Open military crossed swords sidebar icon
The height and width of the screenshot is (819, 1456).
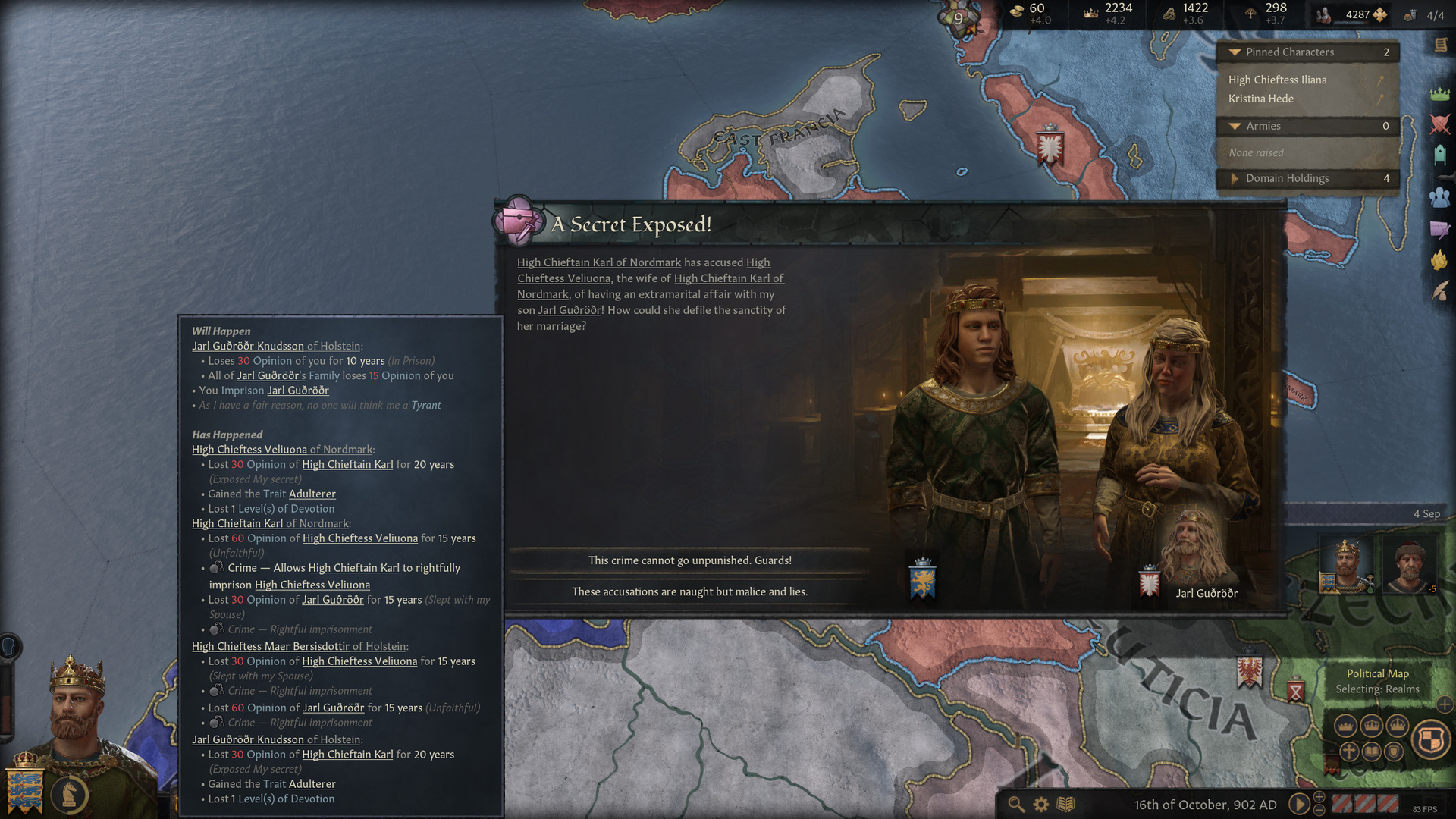click(1439, 124)
